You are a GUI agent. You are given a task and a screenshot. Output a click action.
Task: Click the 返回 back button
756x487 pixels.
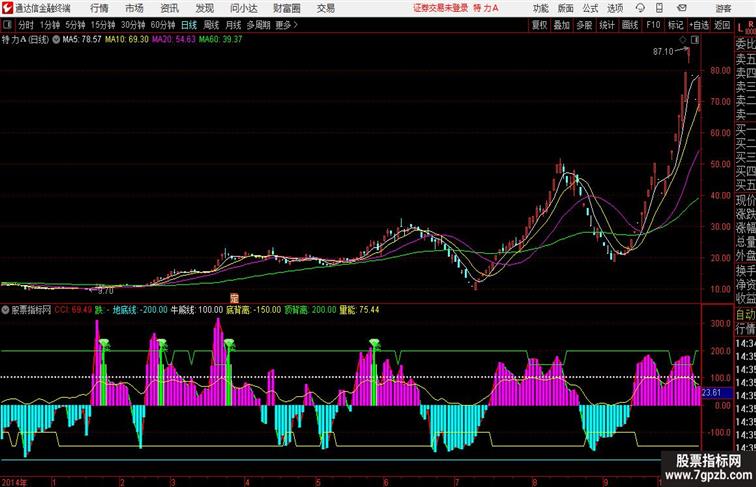(x=722, y=25)
